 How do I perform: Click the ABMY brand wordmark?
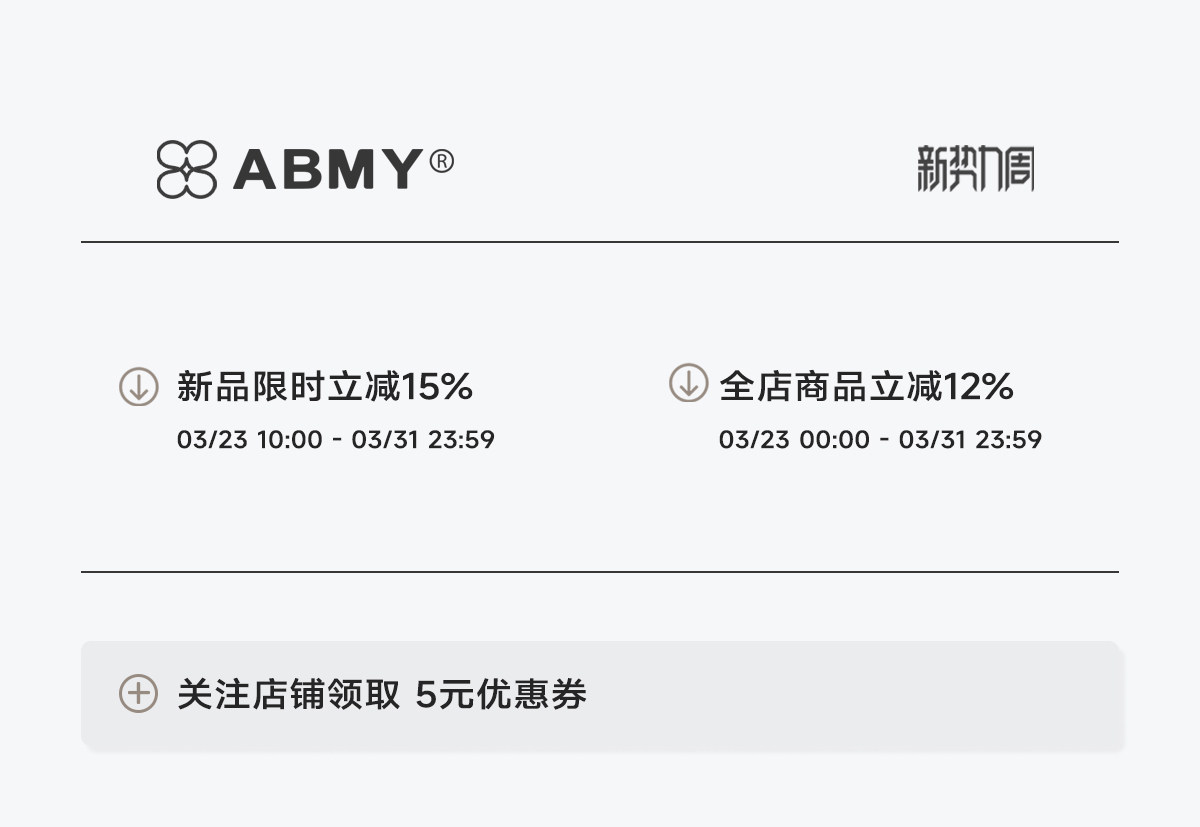click(328, 169)
